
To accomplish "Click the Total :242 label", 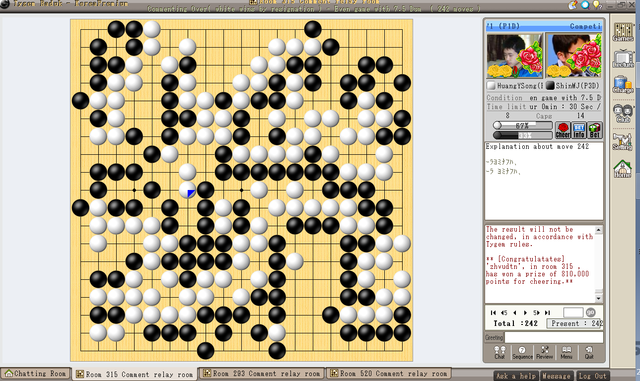I will pyautogui.click(x=515, y=323).
